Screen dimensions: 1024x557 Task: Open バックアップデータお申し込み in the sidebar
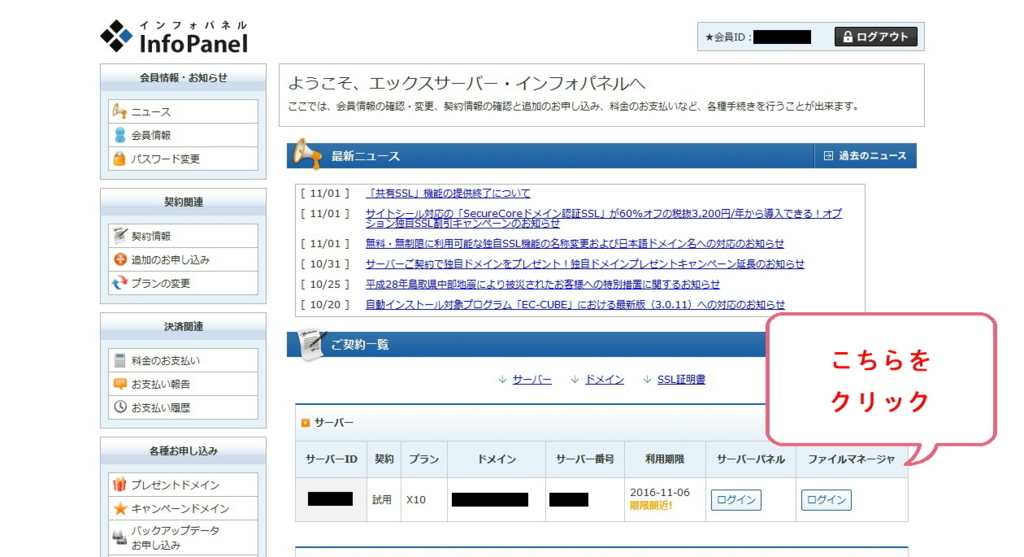184,538
